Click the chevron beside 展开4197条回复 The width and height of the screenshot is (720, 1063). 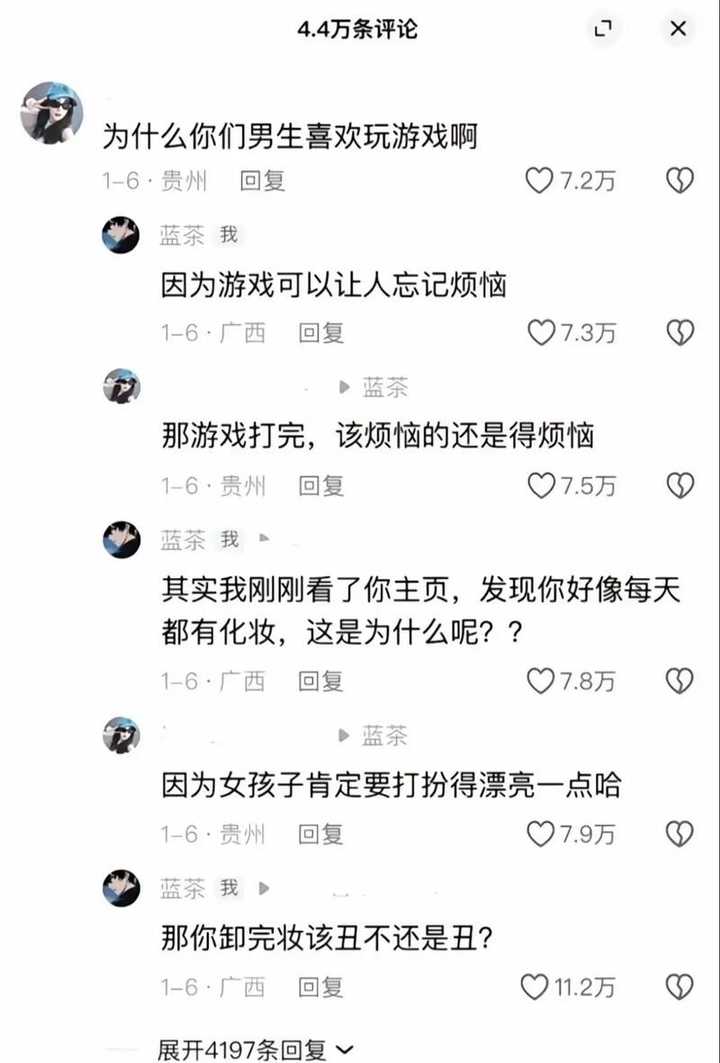(x=344, y=1050)
